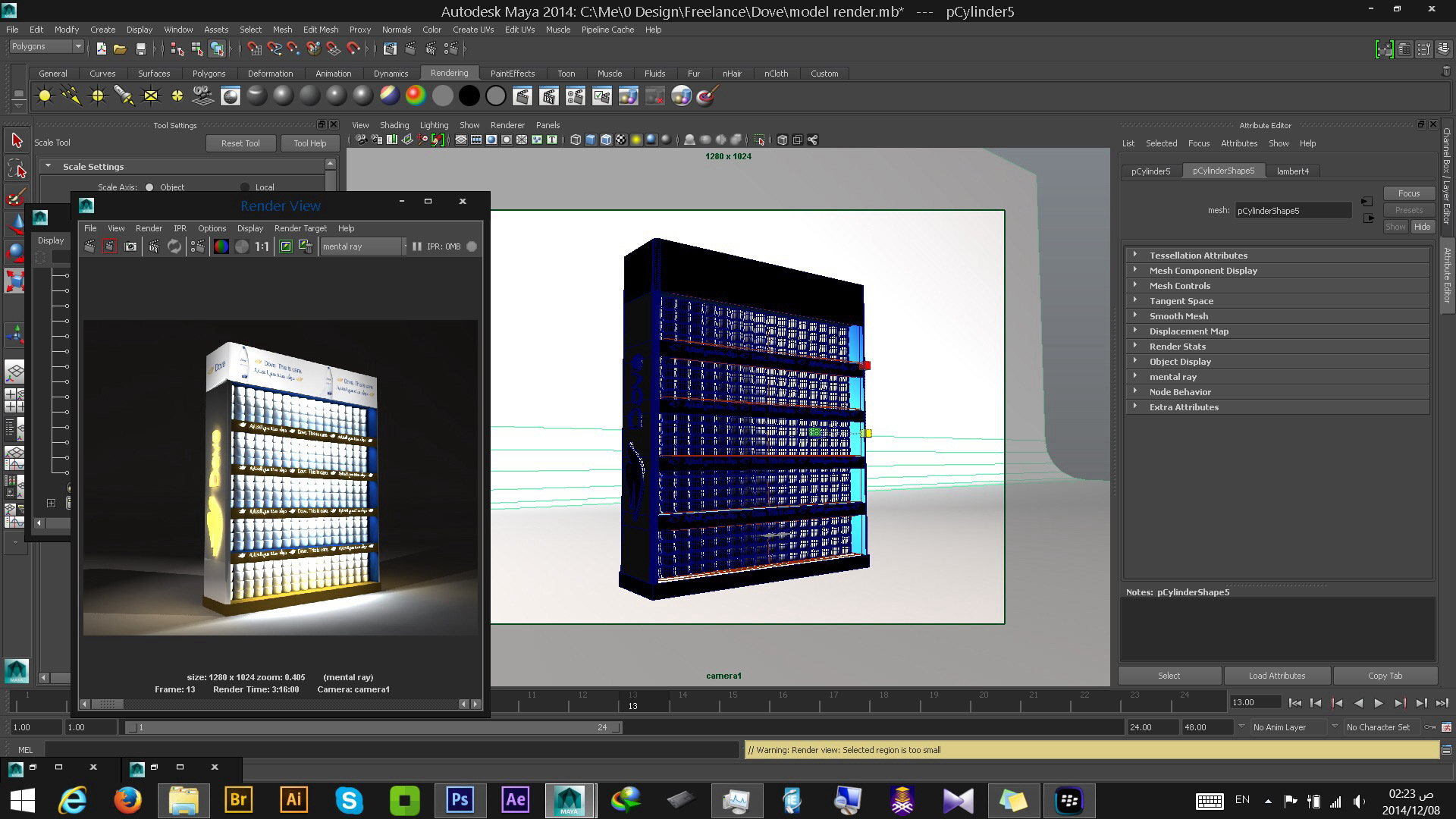This screenshot has width=1456, height=819.
Task: Switch to the Animation shelf tab
Action: [x=333, y=74]
